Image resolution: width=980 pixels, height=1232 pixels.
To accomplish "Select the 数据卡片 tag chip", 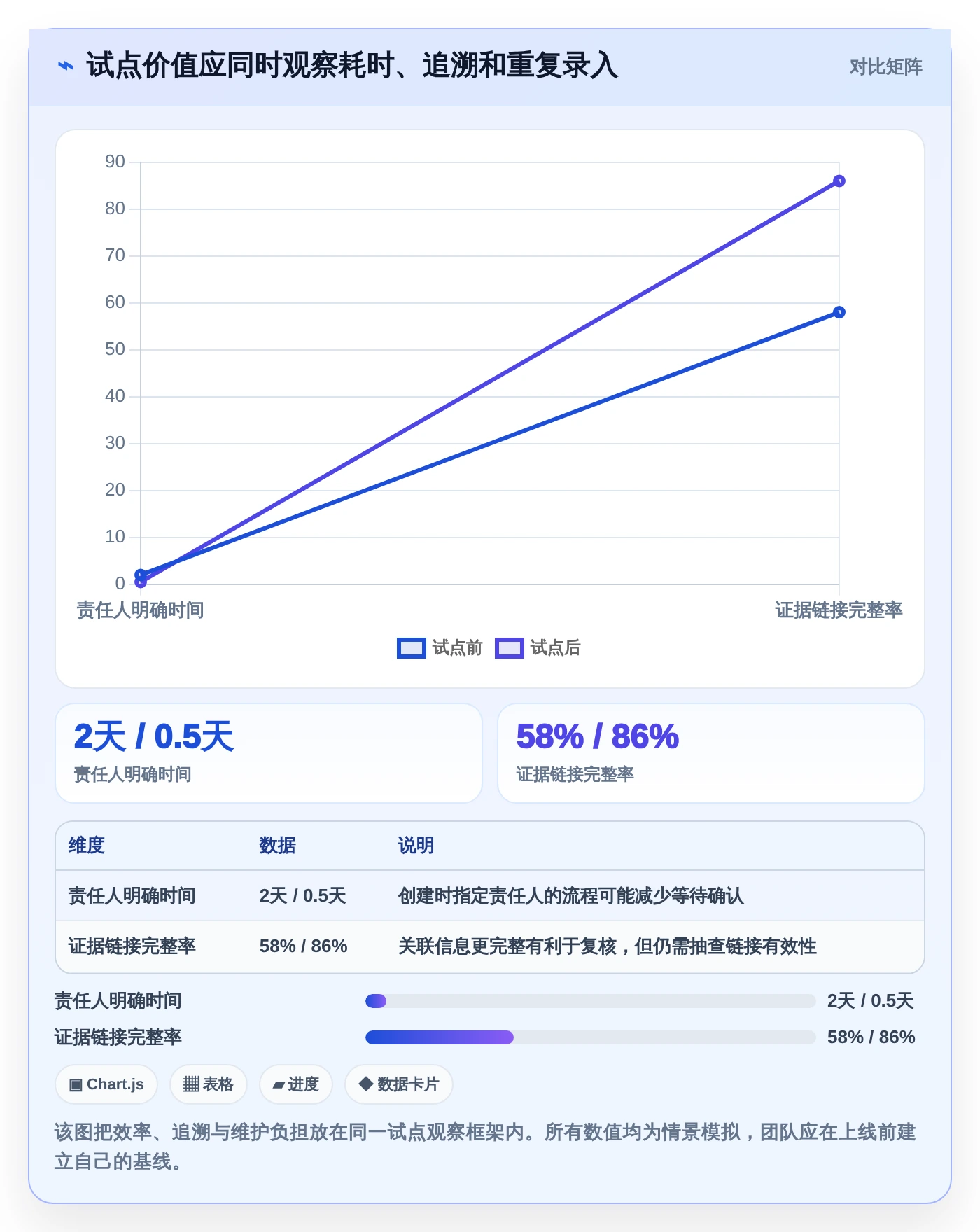I will [398, 1084].
